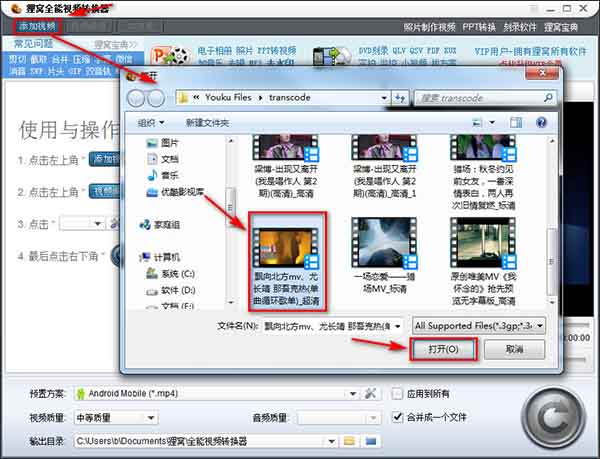This screenshot has width=600, height=459.
Task: Expand the filename history dropdown arrow
Action: point(398,326)
